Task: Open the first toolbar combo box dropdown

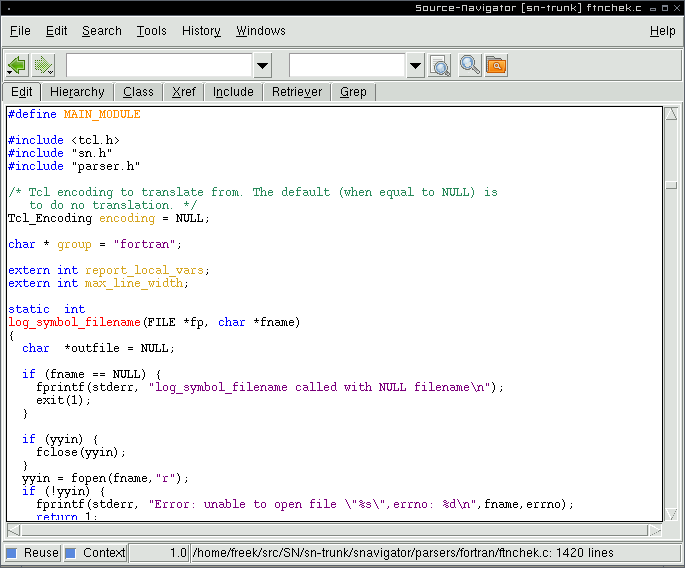Action: click(262, 66)
